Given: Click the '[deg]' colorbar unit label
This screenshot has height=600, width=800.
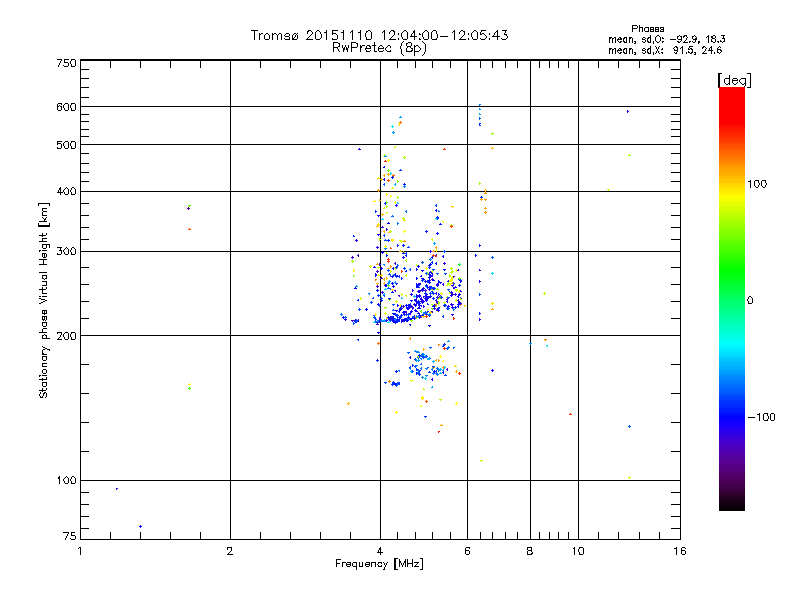Looking at the screenshot, I should (734, 80).
